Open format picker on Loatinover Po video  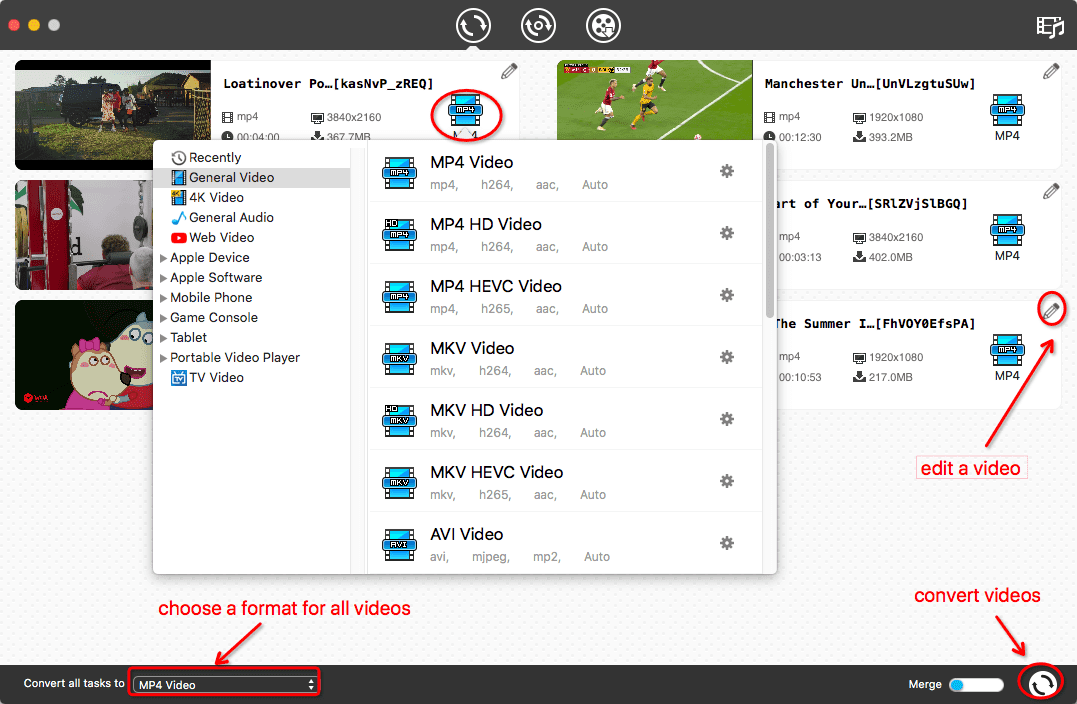pyautogui.click(x=465, y=110)
